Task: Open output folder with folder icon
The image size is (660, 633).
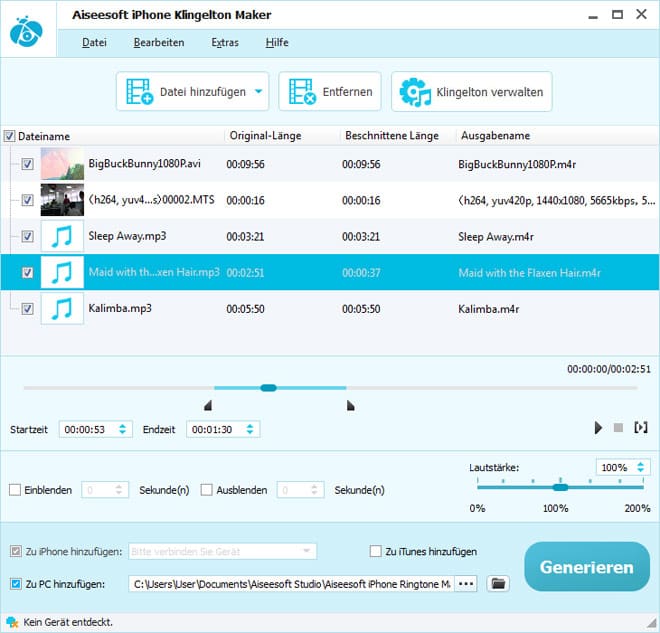Action: tap(499, 583)
